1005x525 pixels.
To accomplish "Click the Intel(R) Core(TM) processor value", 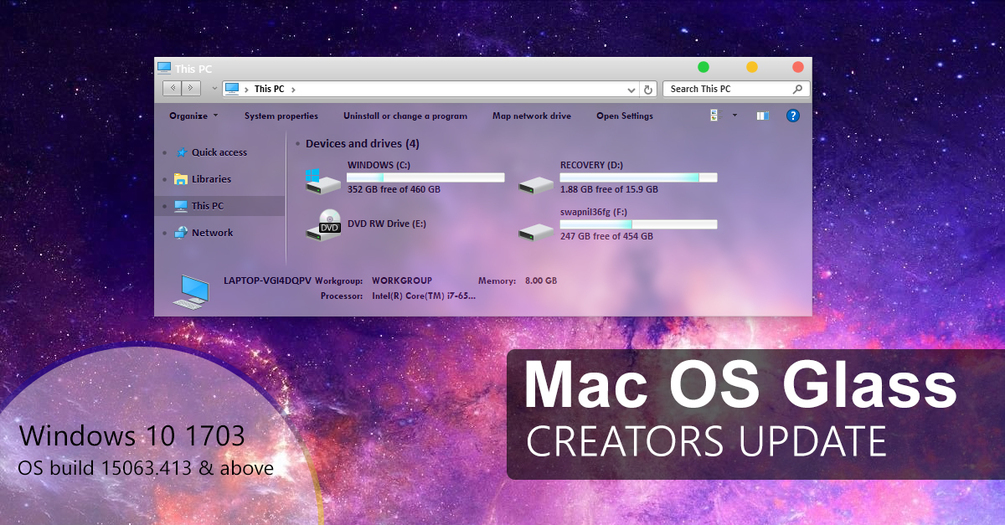I will point(424,296).
